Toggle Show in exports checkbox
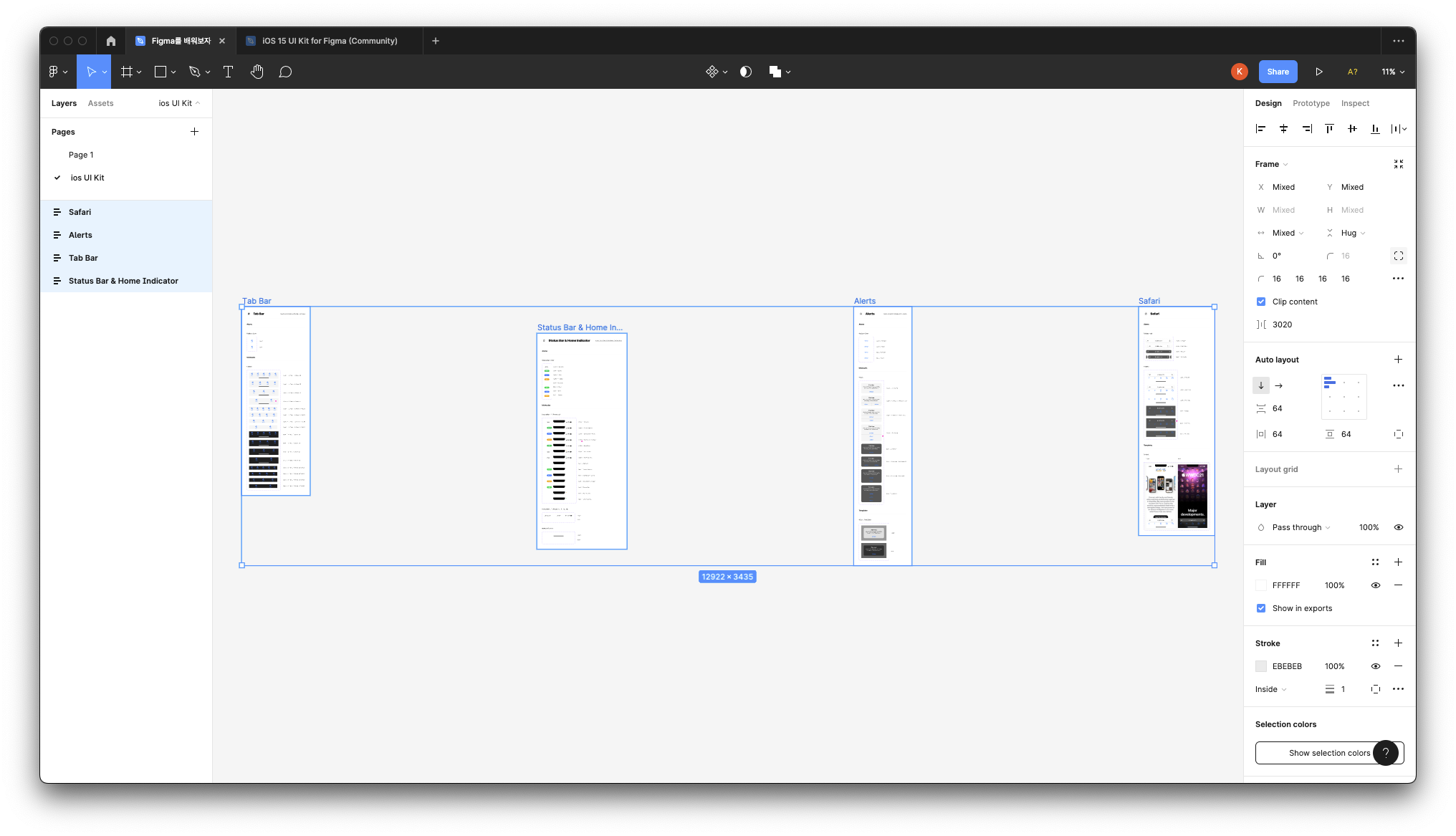Screen dimensions: 1456x836 coord(1260,608)
